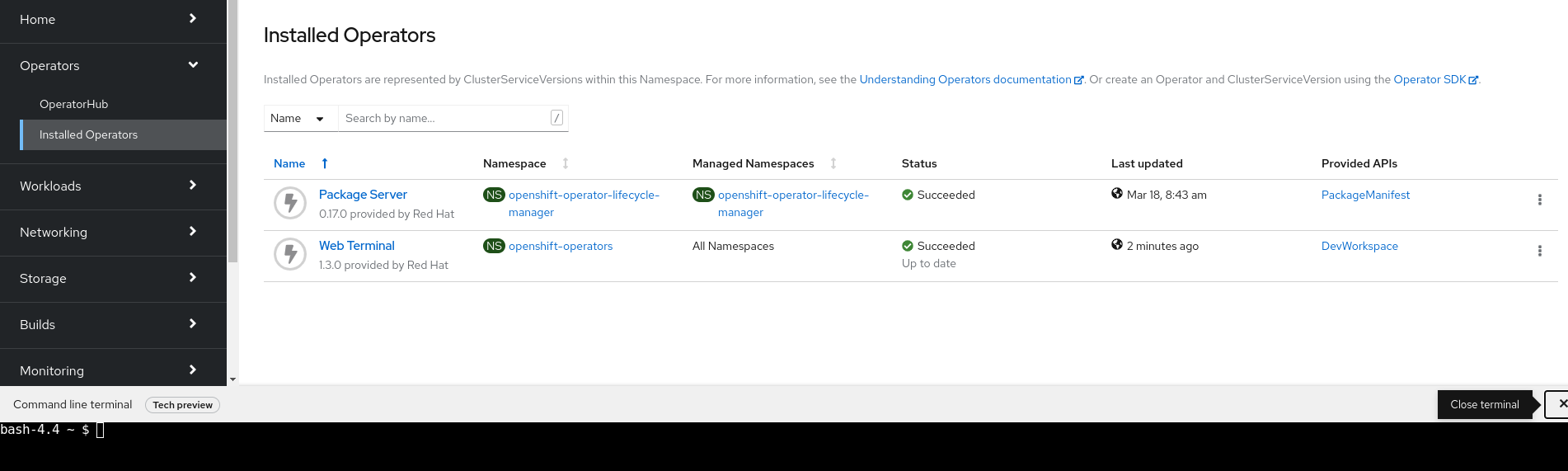Screen dimensions: 1568x471
Task: Click external link icon after Operator SDK
Action: 1473,80
